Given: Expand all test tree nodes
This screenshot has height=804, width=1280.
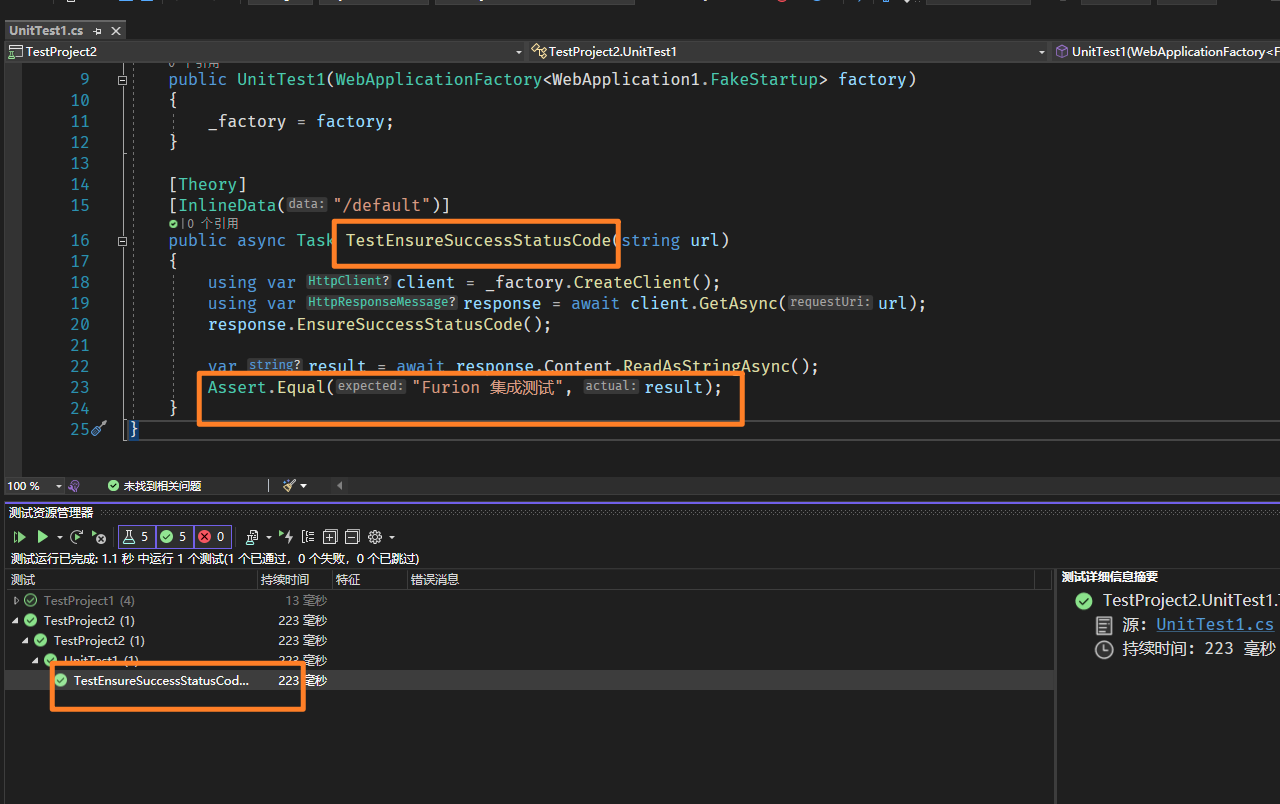Looking at the screenshot, I should [x=330, y=537].
